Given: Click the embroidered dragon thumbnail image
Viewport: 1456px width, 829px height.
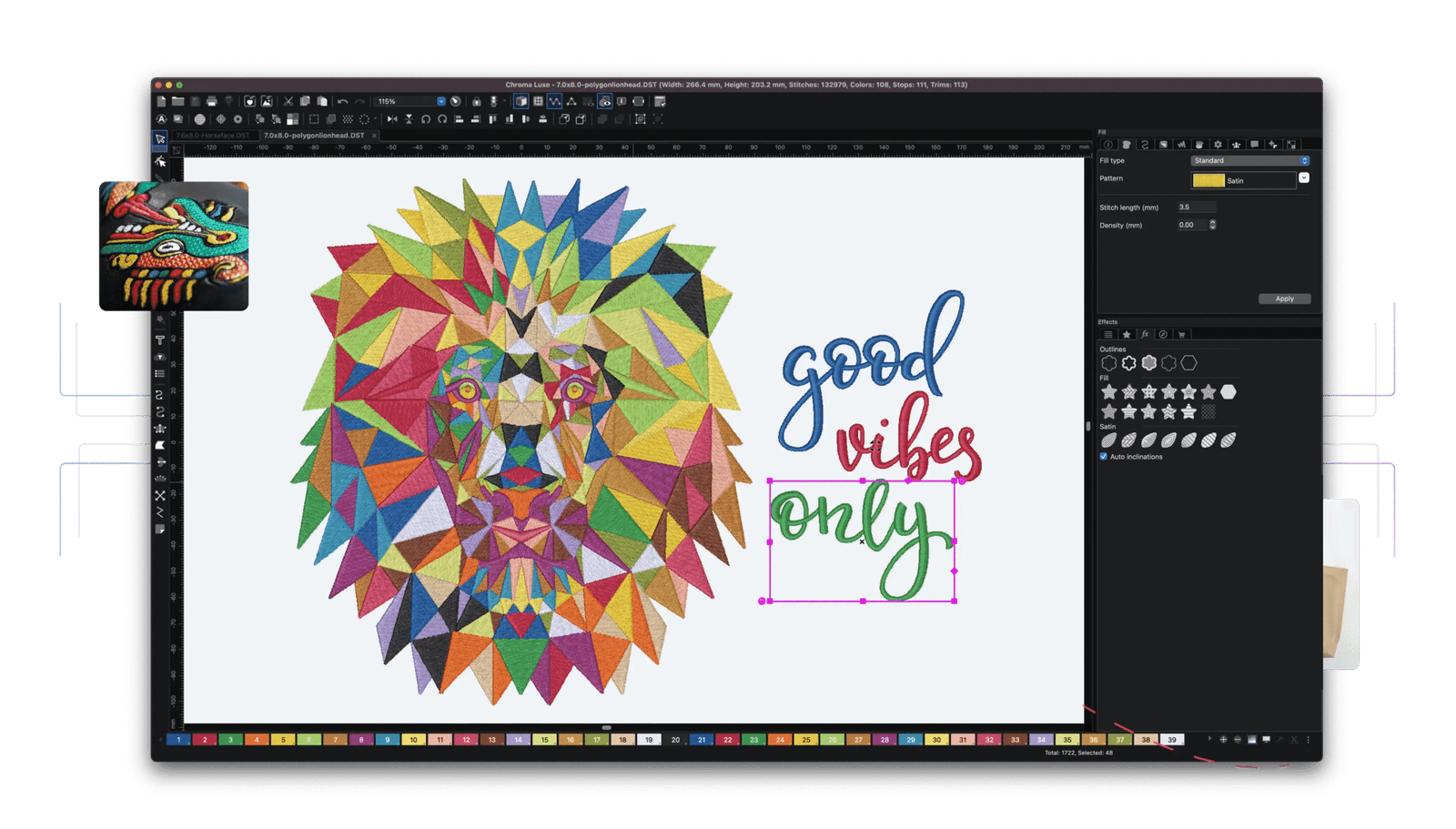Looking at the screenshot, I should pyautogui.click(x=174, y=246).
